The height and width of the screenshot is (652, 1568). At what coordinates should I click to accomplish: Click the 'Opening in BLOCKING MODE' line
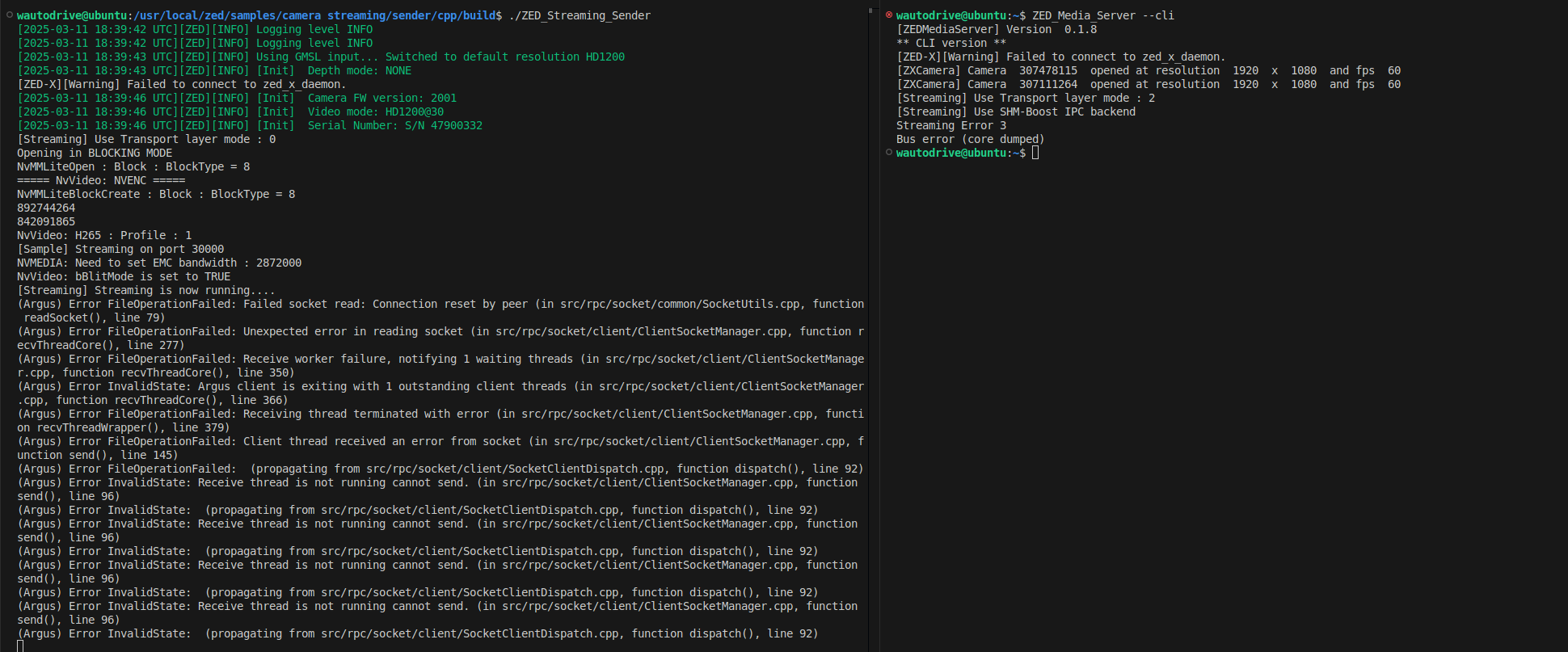[95, 153]
